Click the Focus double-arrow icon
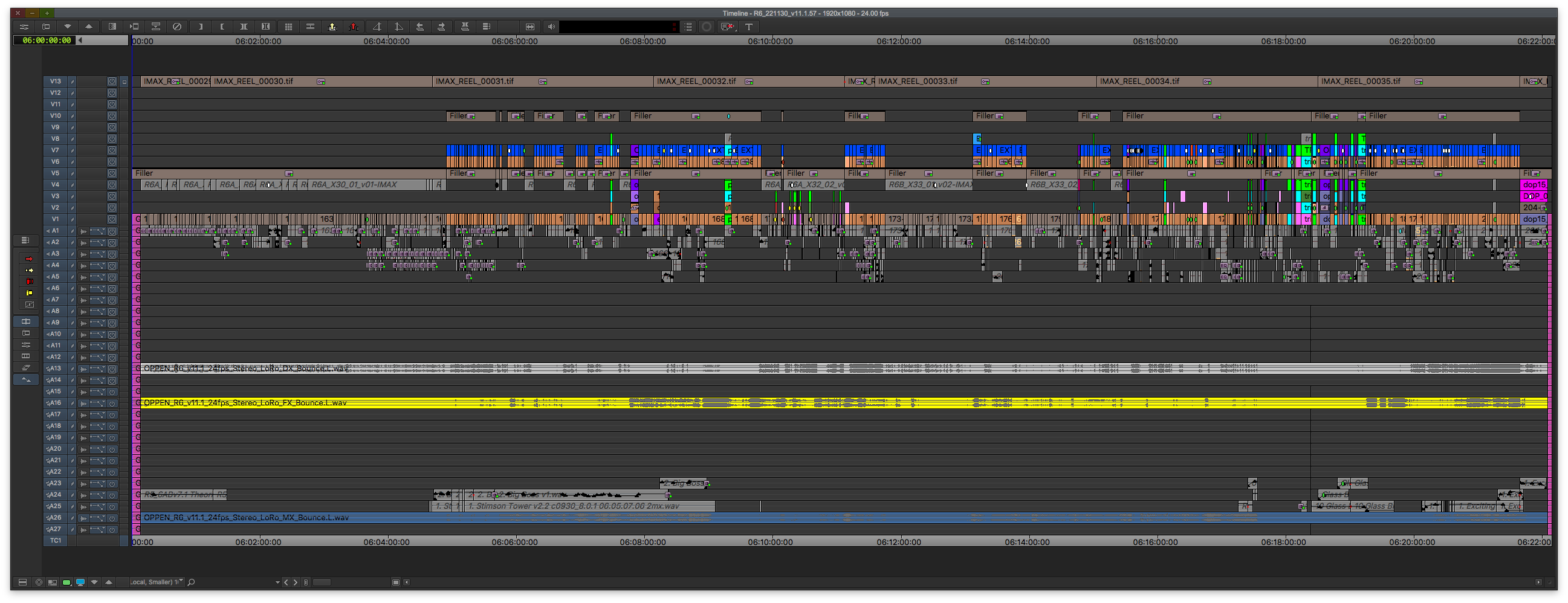The height and width of the screenshot is (603, 1568). click(x=530, y=27)
